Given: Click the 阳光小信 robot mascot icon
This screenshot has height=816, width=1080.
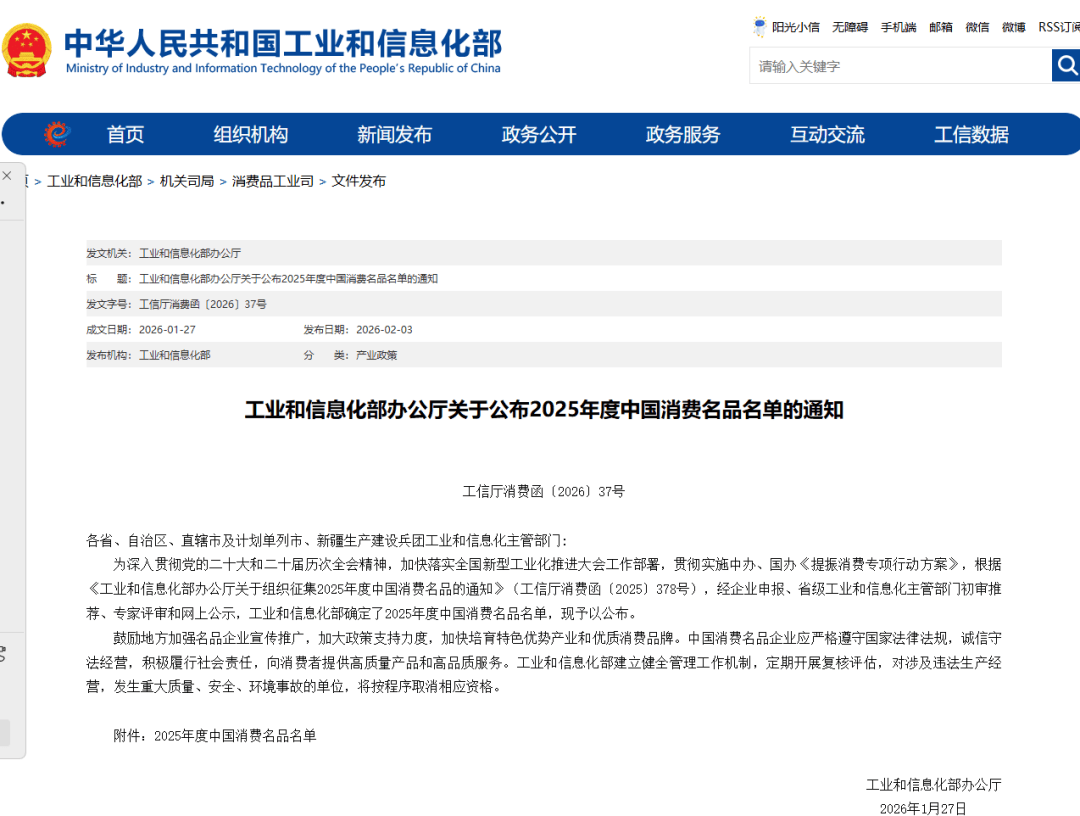Looking at the screenshot, I should click(761, 27).
